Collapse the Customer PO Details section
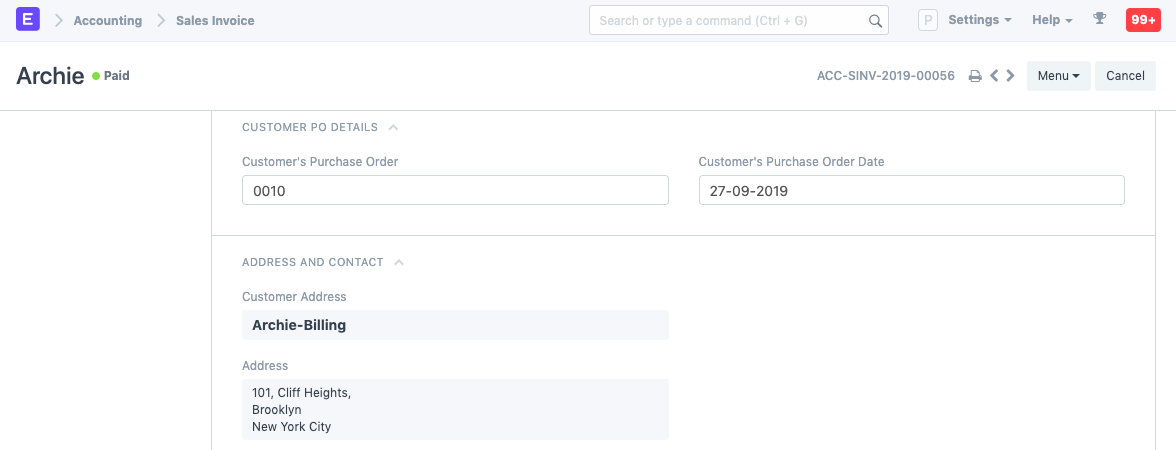 (x=393, y=128)
